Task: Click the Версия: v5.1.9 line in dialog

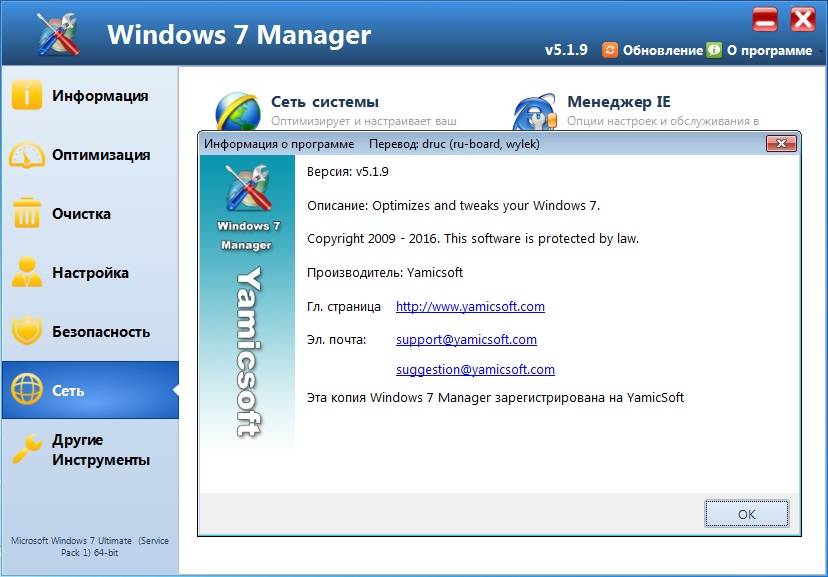Action: (x=347, y=172)
